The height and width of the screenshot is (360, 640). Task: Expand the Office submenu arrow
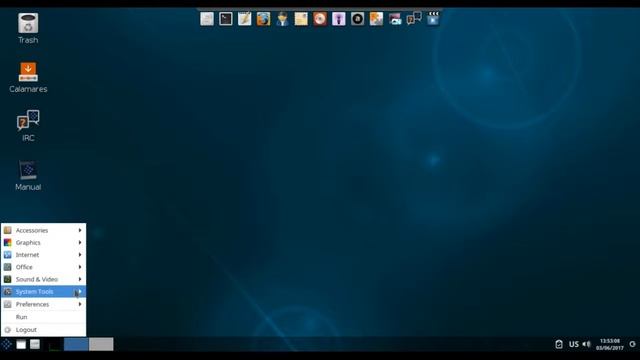[x=80, y=267]
